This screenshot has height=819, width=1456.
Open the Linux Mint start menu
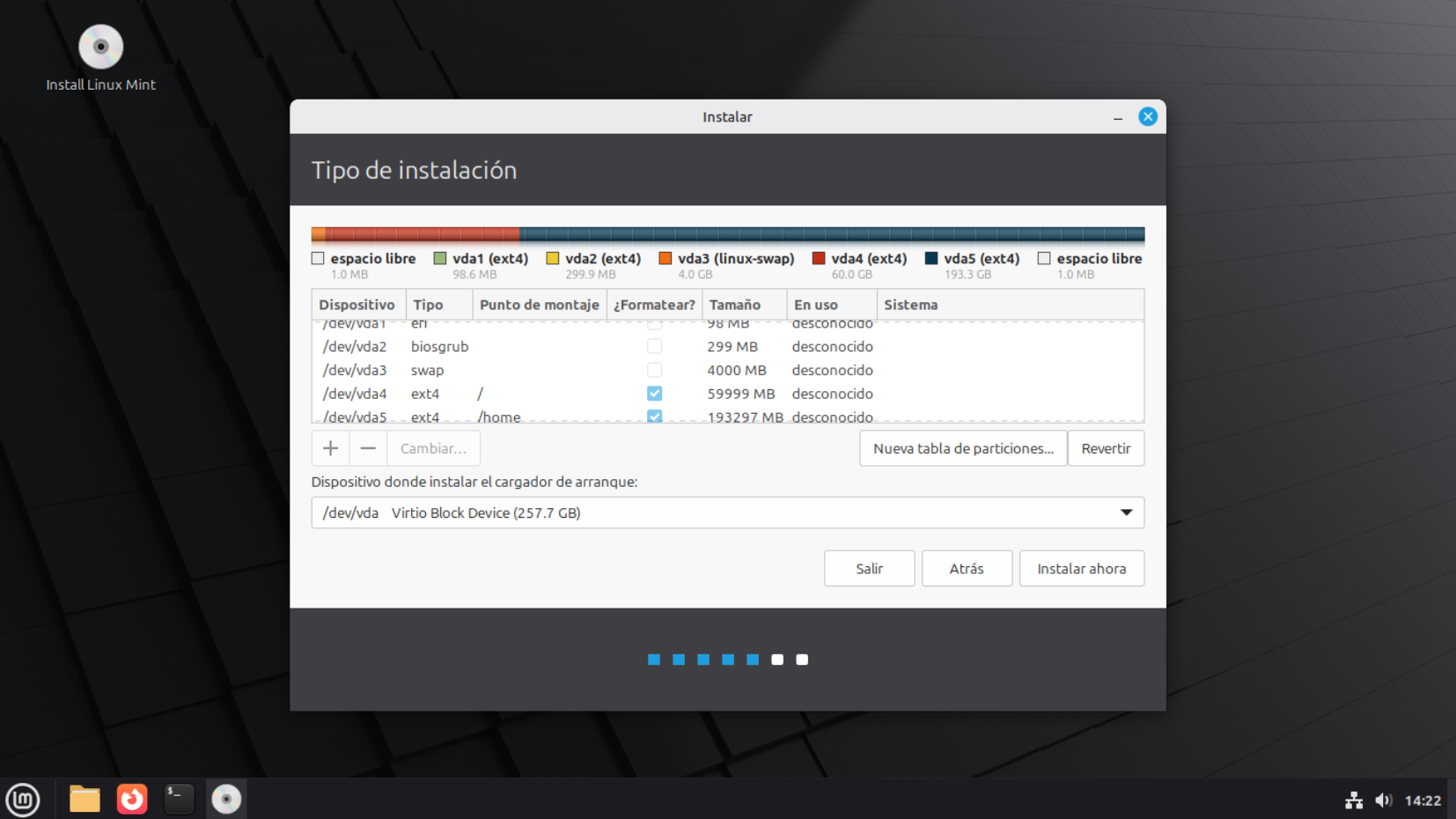pyautogui.click(x=23, y=799)
